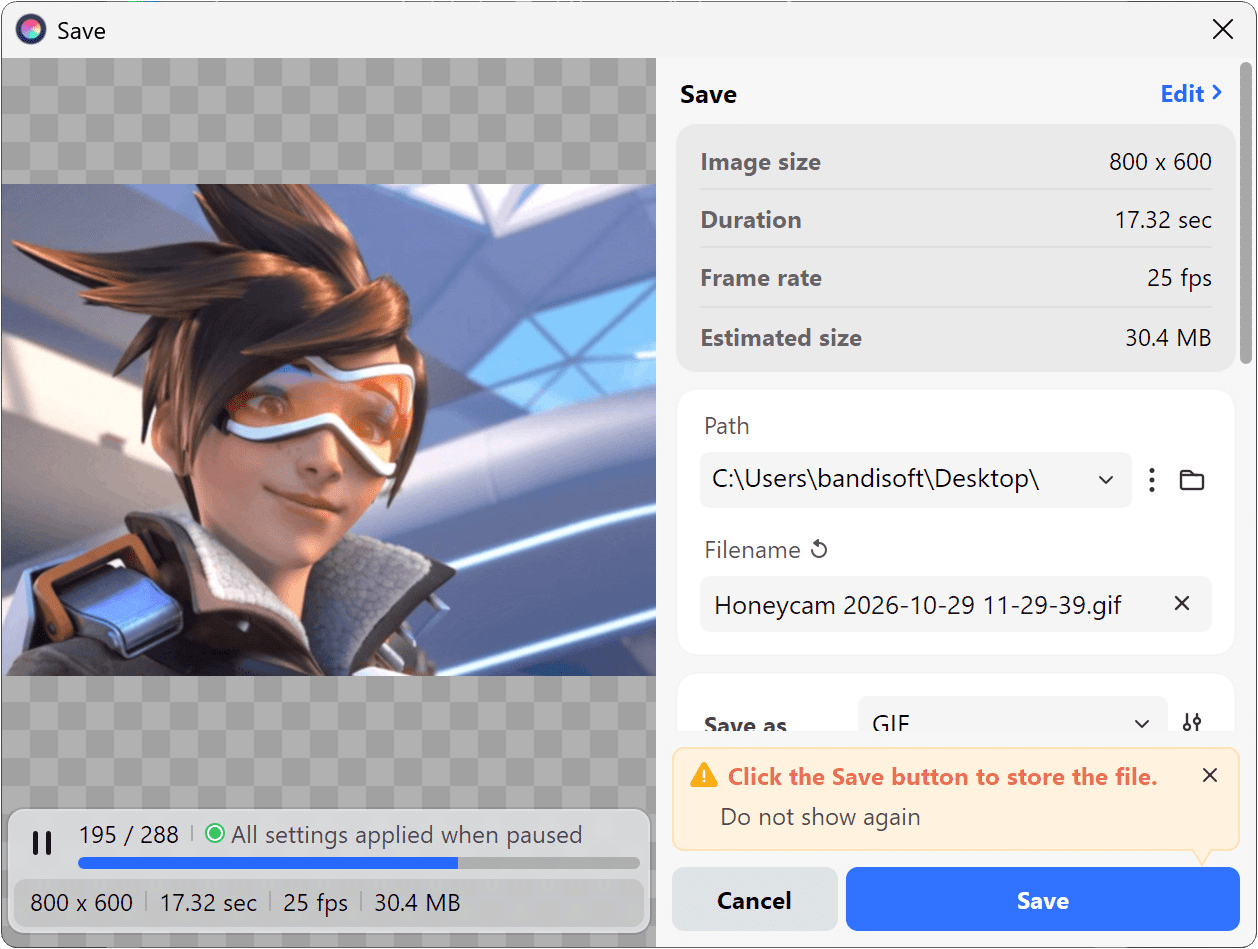Screen dimensions: 1258x949
Task: Click the Honeycam app icon in title bar
Action: [31, 30]
